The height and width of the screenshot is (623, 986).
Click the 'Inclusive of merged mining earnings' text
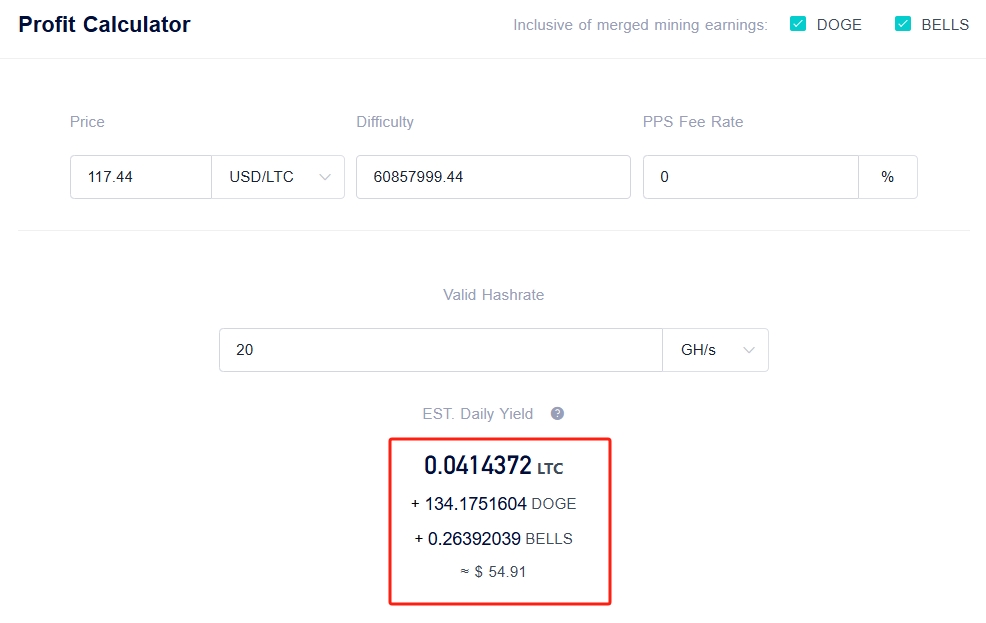point(640,25)
